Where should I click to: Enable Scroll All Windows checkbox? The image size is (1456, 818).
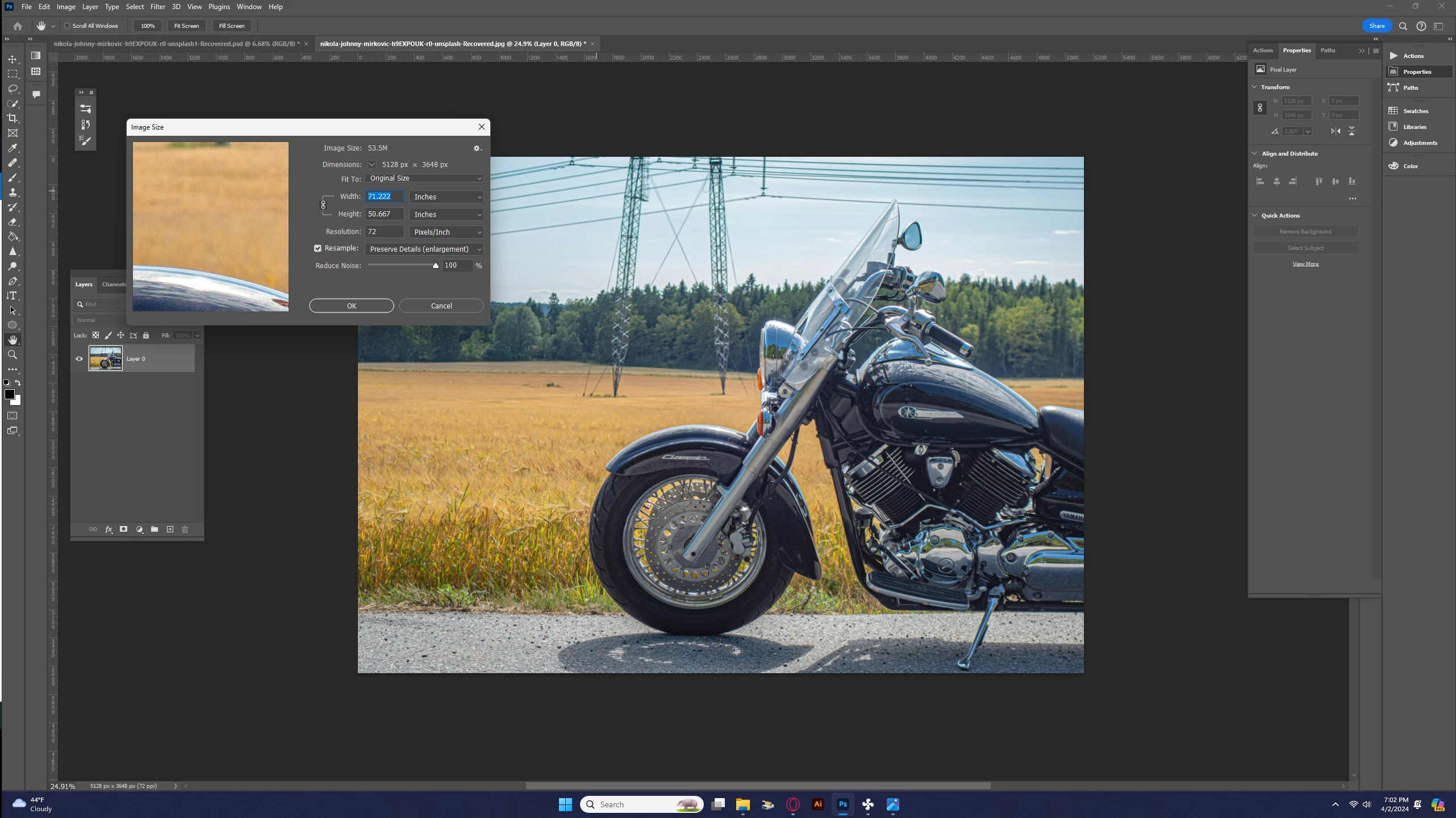67,26
